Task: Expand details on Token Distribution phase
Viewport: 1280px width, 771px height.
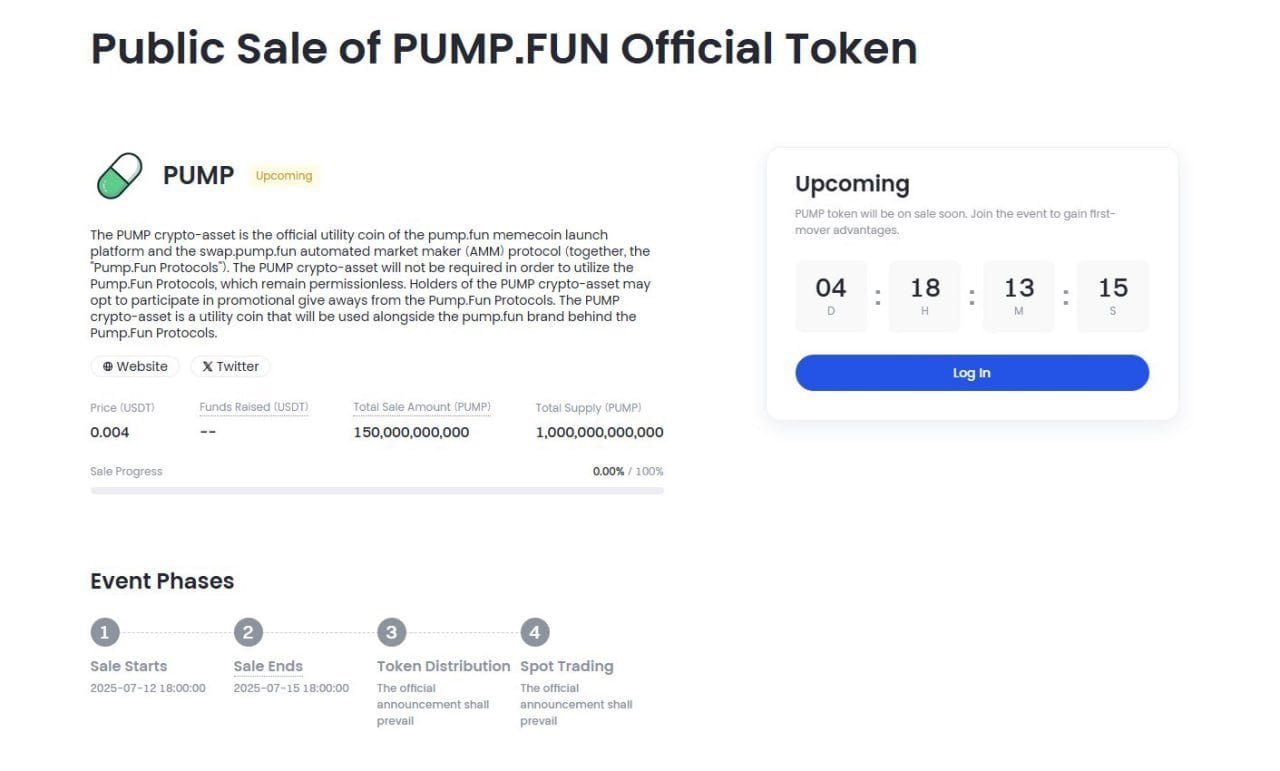Action: point(443,666)
